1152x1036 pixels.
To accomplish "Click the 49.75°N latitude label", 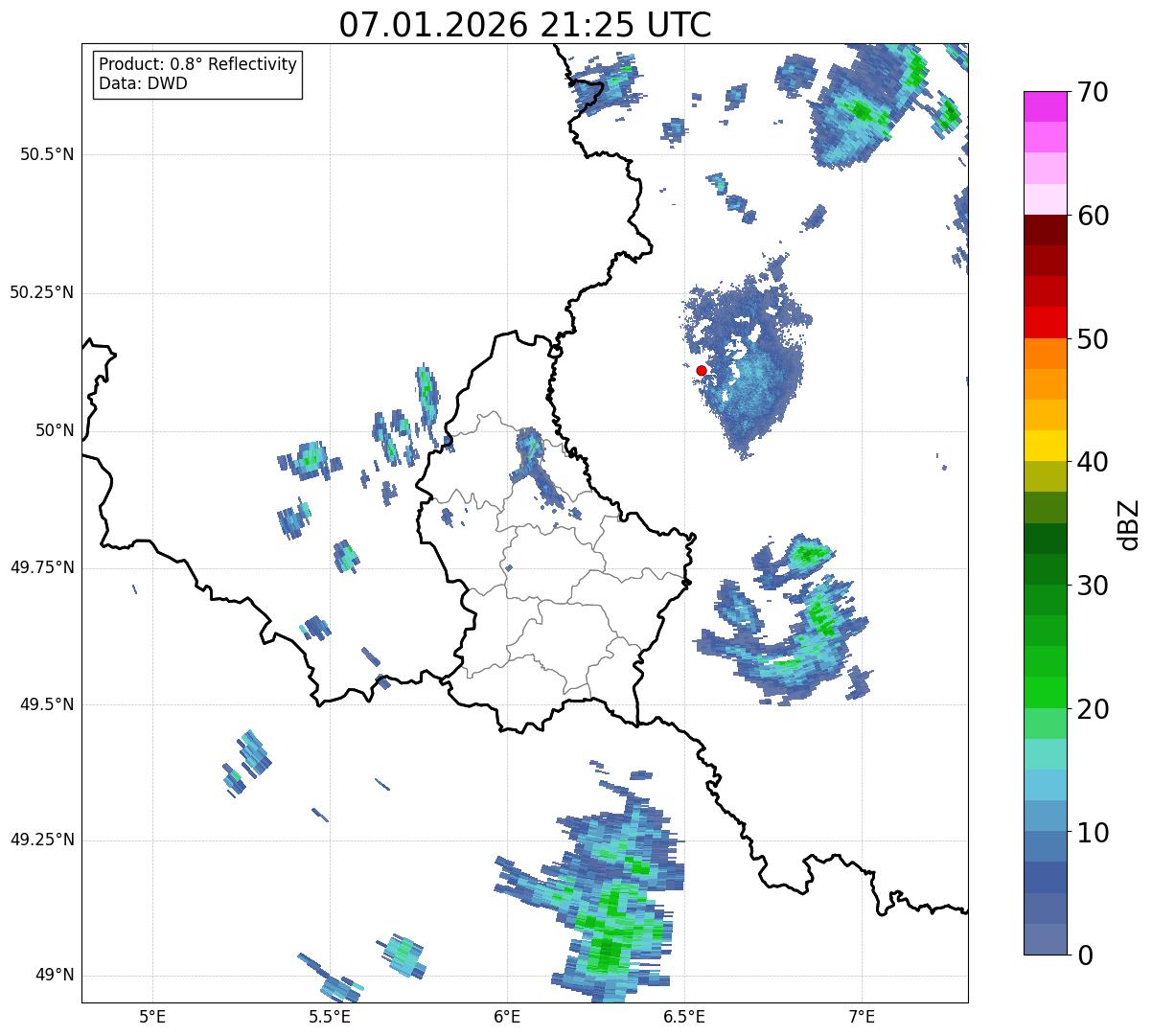I will coord(42,567).
